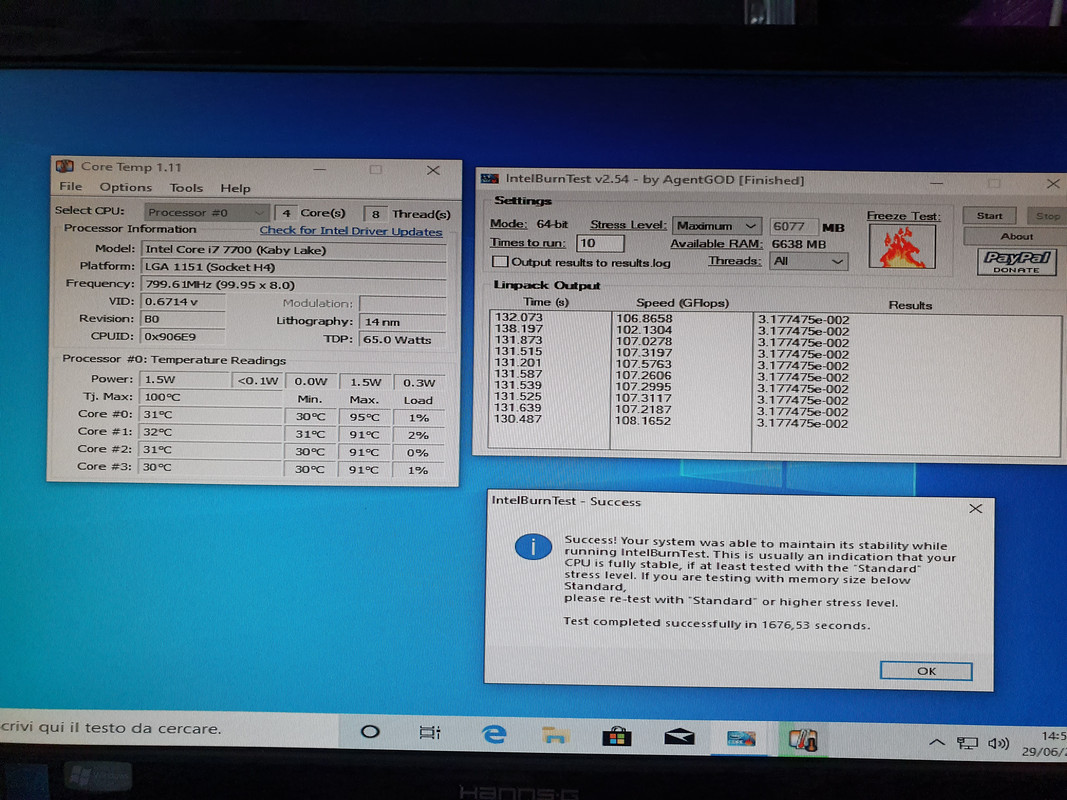Close the IntelBurnTest Success dialog
Screen dimensions: 1067x800
coord(975,508)
